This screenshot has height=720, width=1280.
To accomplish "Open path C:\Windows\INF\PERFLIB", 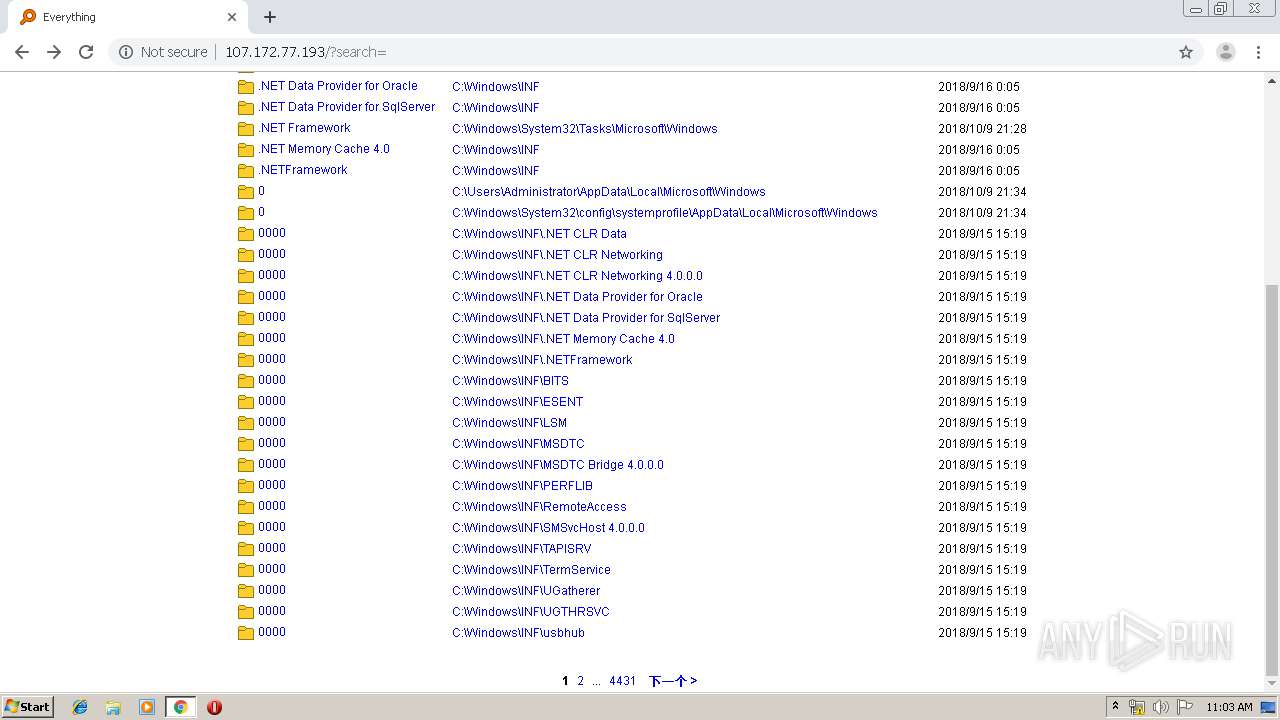I will click(x=522, y=486).
